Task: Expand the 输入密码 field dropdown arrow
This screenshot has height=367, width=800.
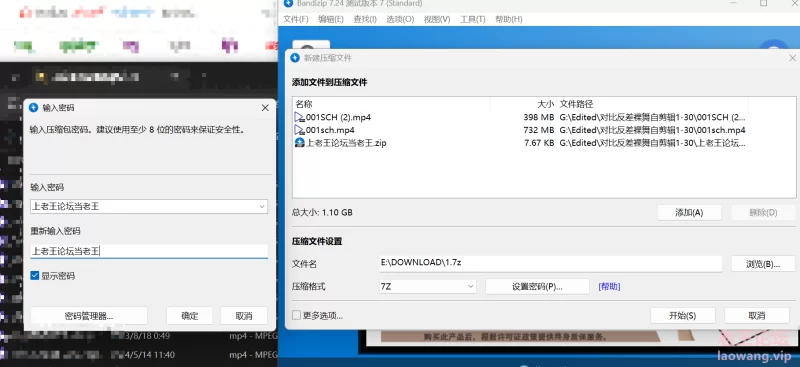Action: tap(262, 207)
